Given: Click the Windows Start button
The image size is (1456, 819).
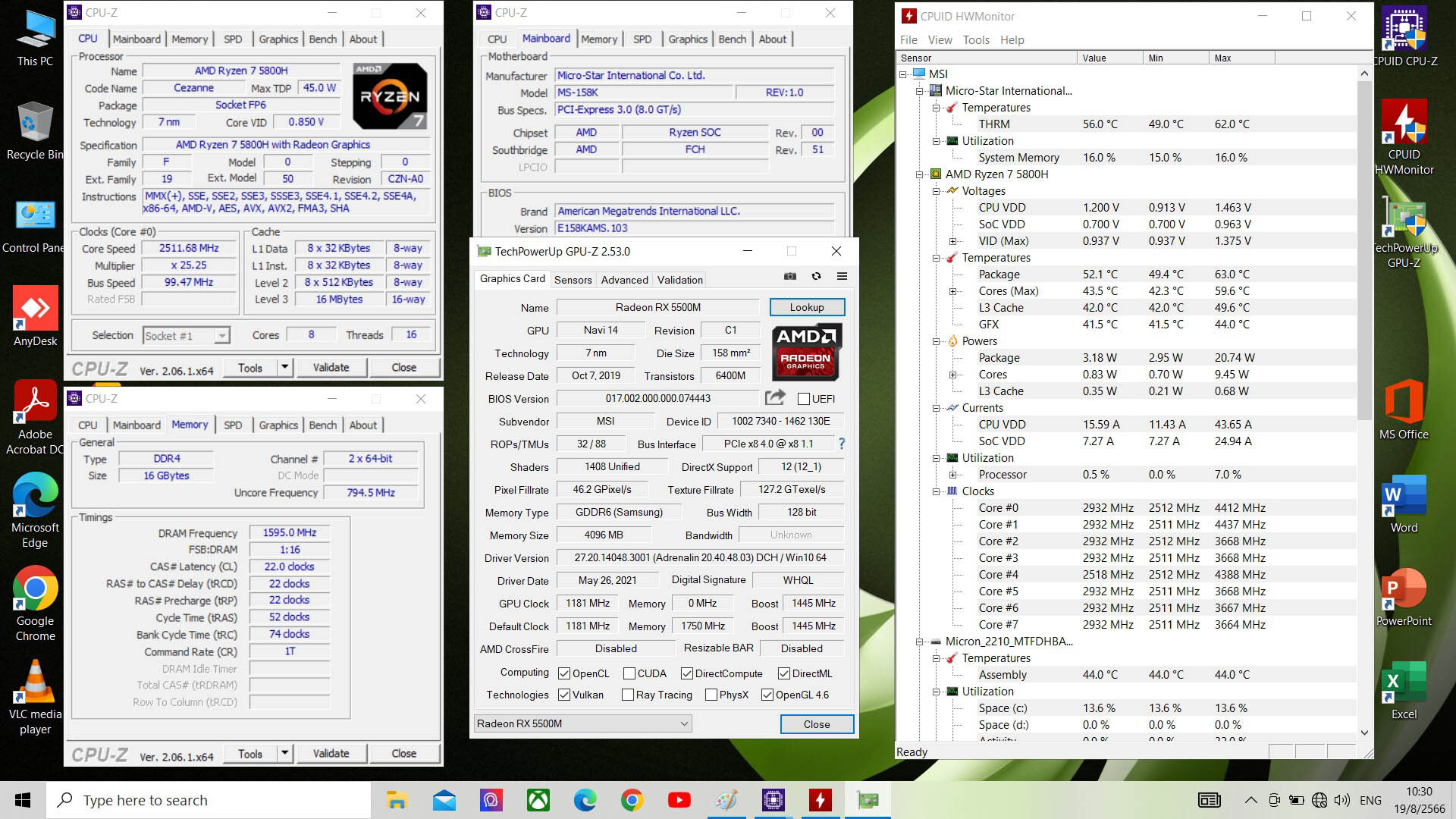Looking at the screenshot, I should [x=23, y=800].
